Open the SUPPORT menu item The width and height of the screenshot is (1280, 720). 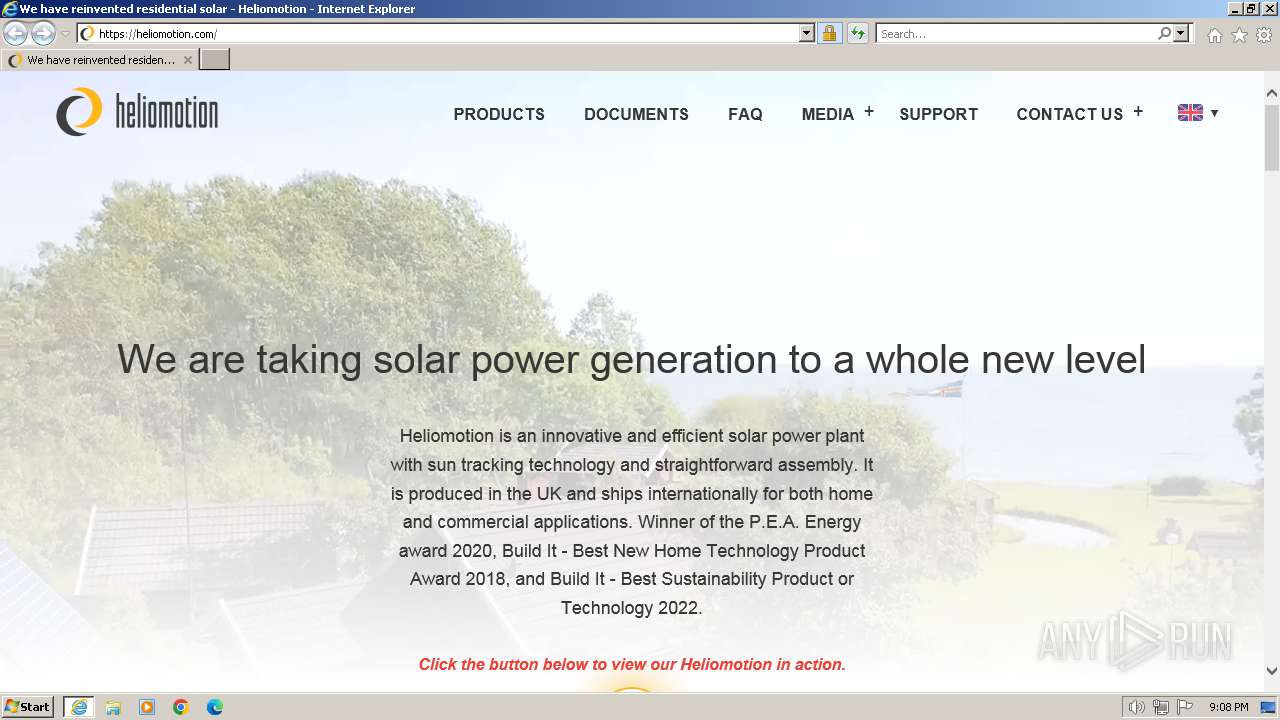coord(938,114)
